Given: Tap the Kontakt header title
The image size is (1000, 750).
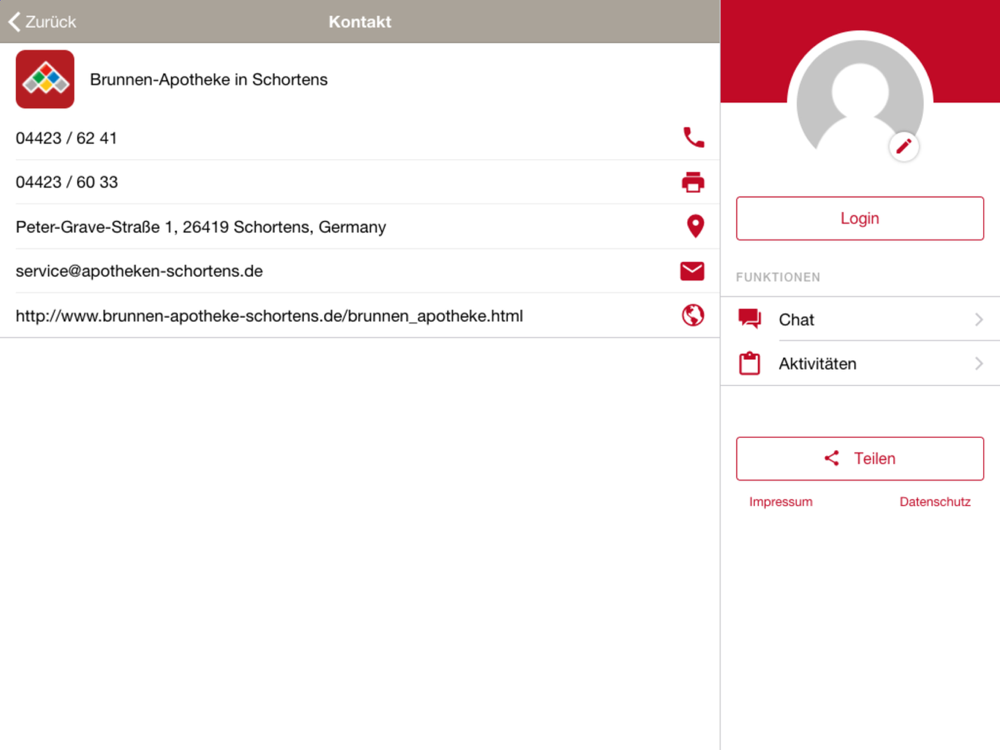Looking at the screenshot, I should pos(360,22).
